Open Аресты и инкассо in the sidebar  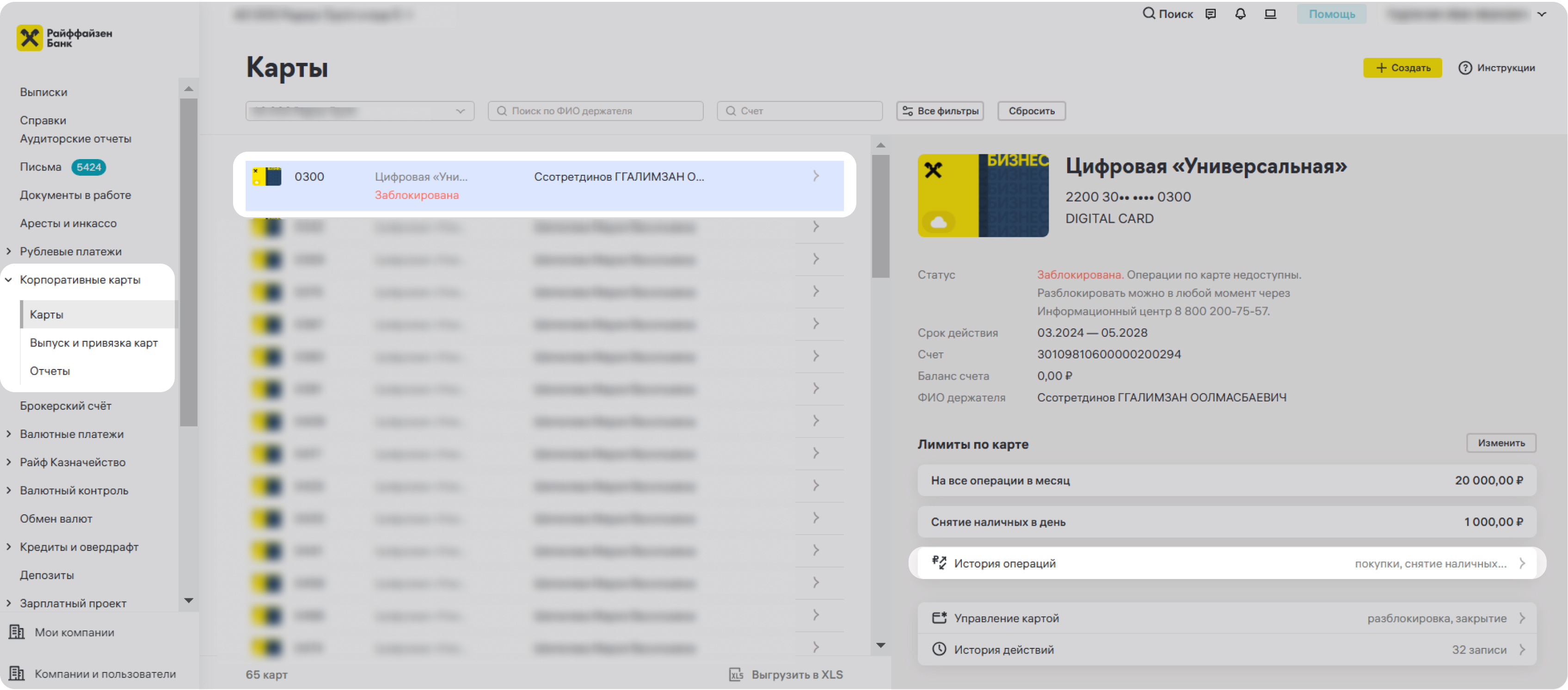[68, 223]
